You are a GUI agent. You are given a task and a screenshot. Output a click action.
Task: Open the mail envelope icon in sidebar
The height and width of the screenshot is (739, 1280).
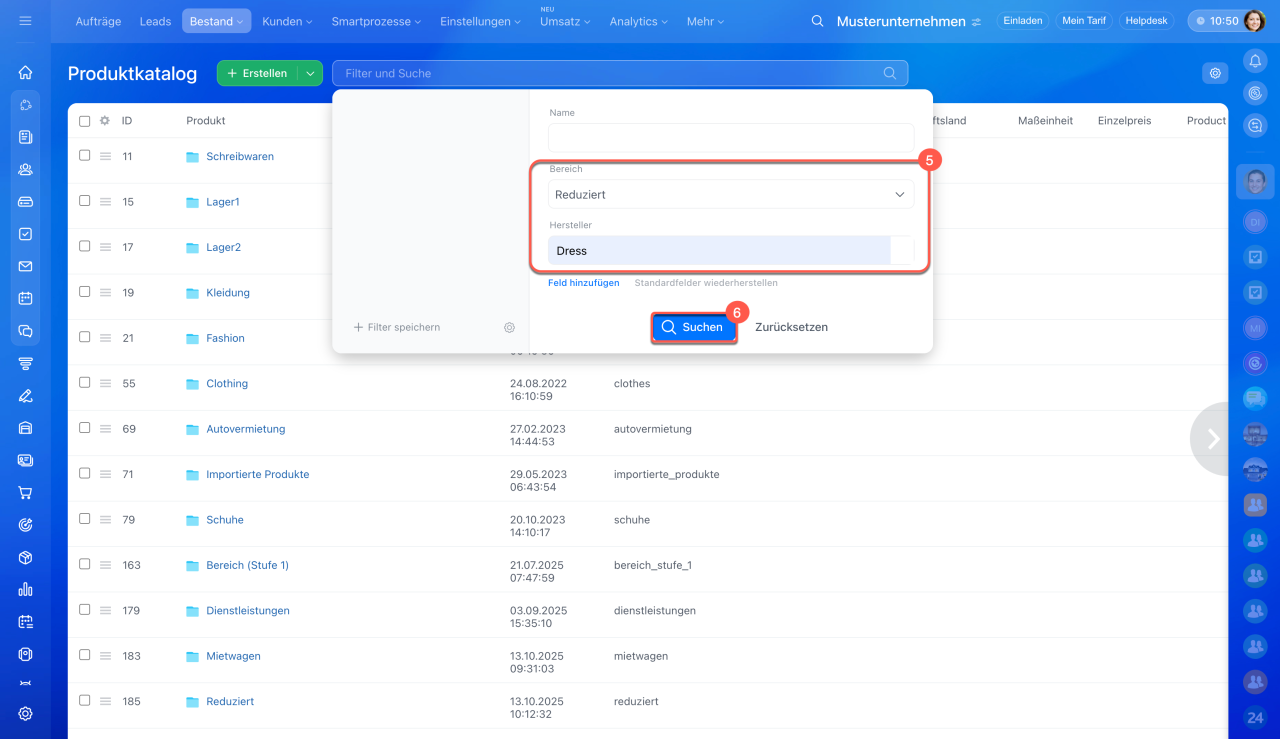25,266
